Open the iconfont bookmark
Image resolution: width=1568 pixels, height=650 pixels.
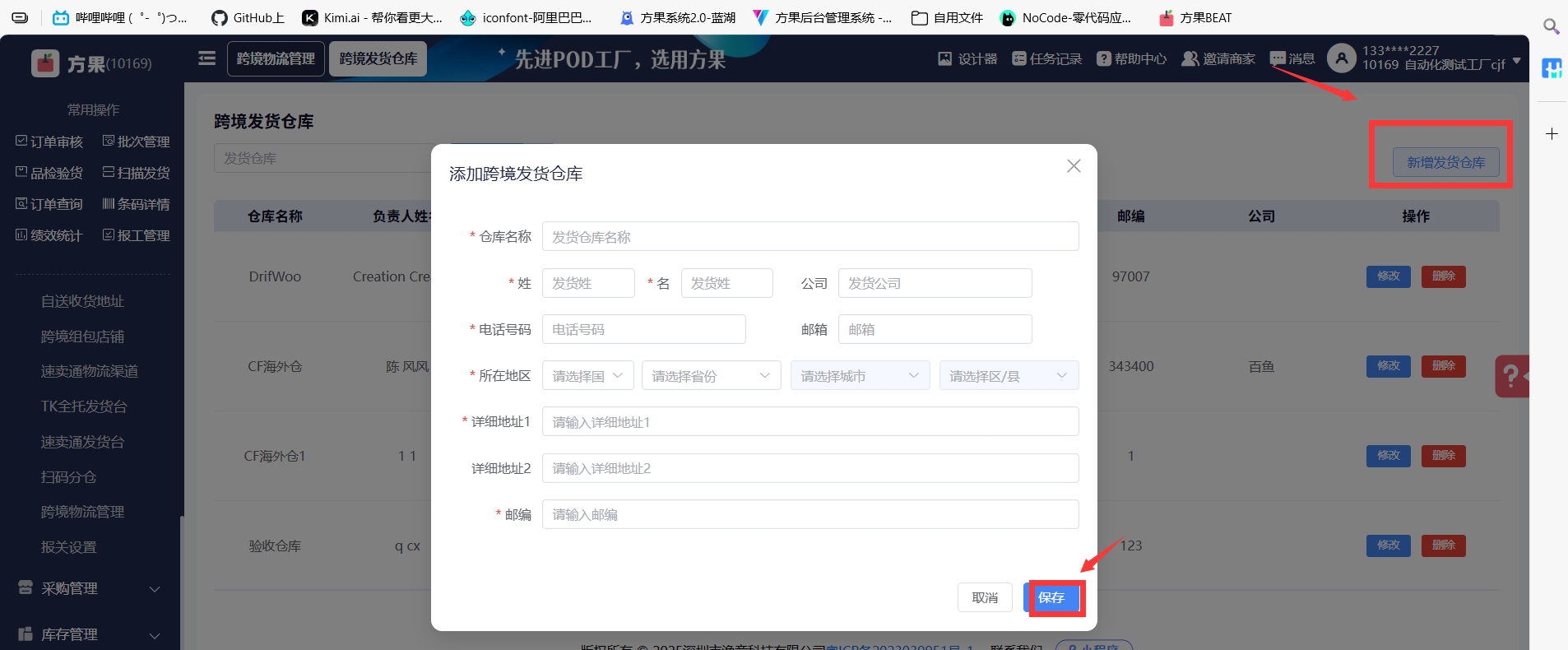[x=526, y=17]
